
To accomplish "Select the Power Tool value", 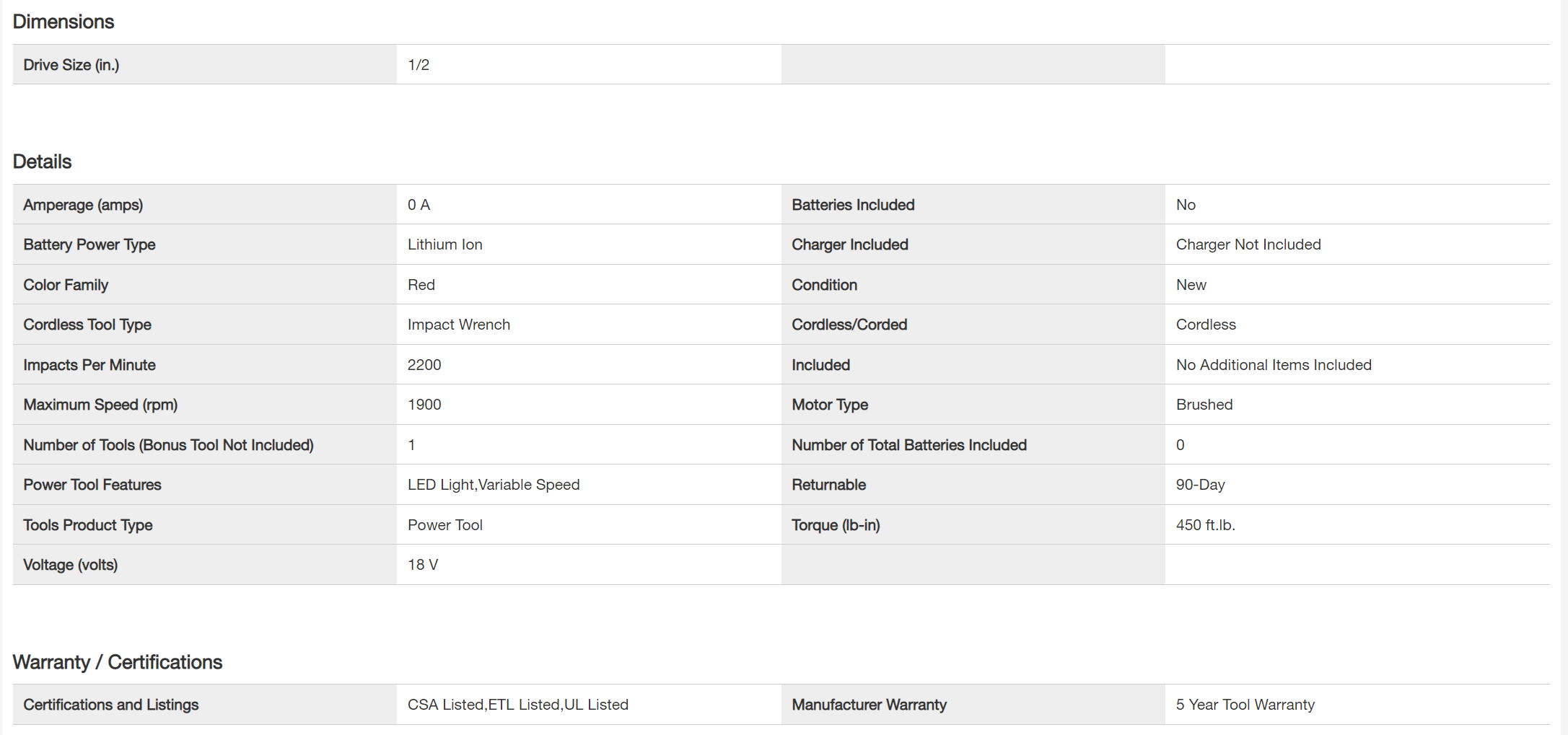I will pyautogui.click(x=445, y=525).
